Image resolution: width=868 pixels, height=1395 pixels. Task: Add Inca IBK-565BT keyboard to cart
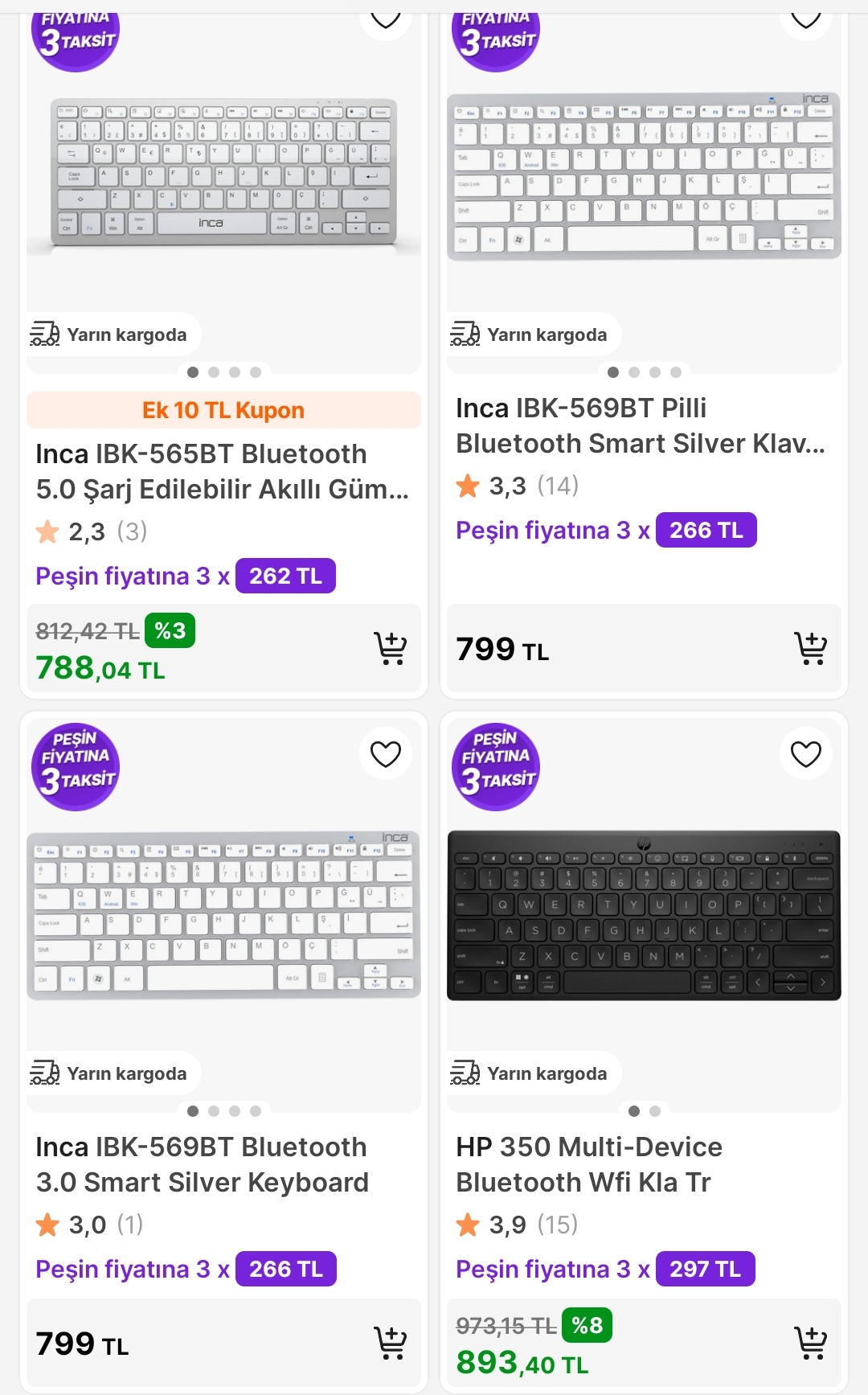(391, 648)
